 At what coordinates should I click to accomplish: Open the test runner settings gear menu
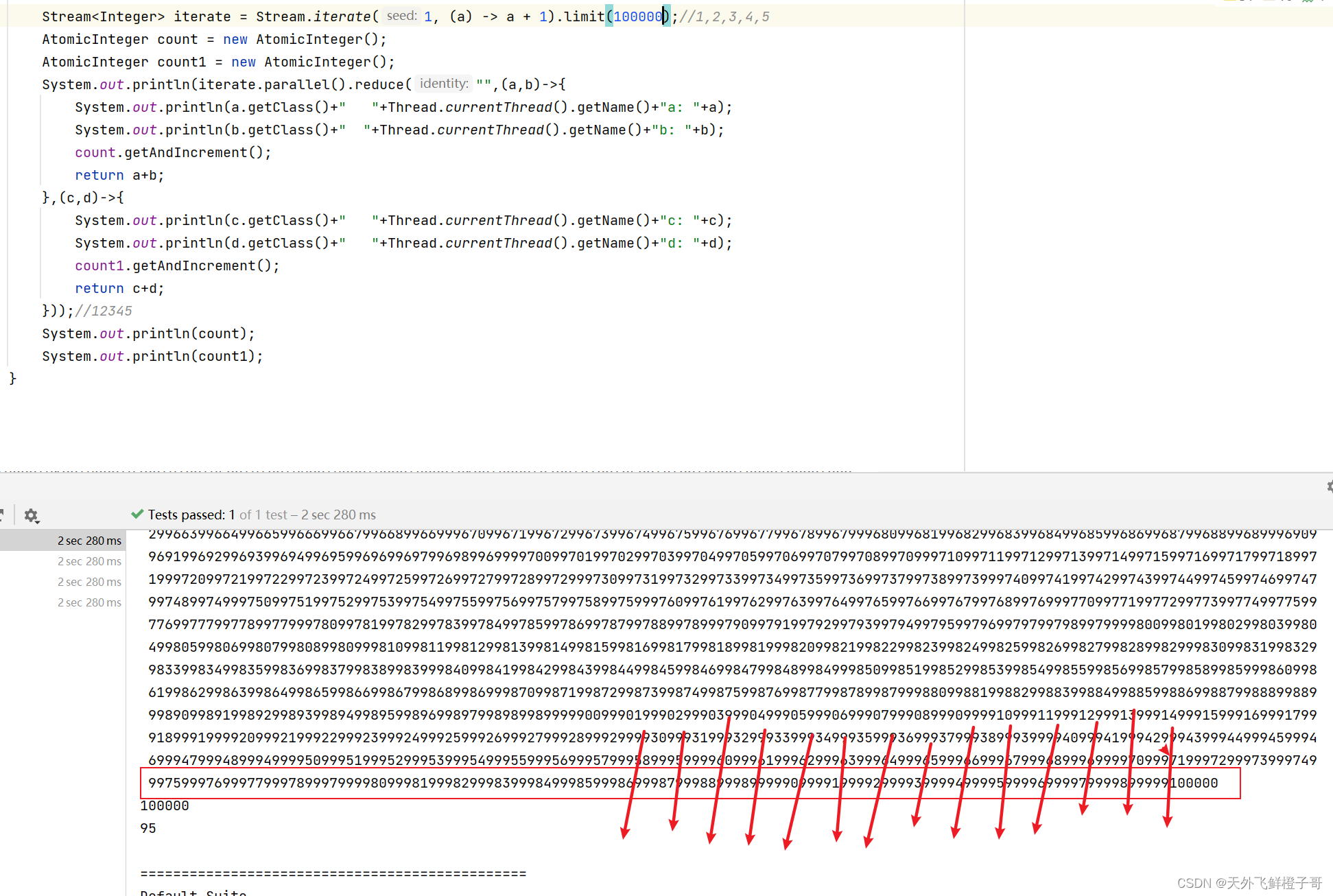(x=31, y=515)
